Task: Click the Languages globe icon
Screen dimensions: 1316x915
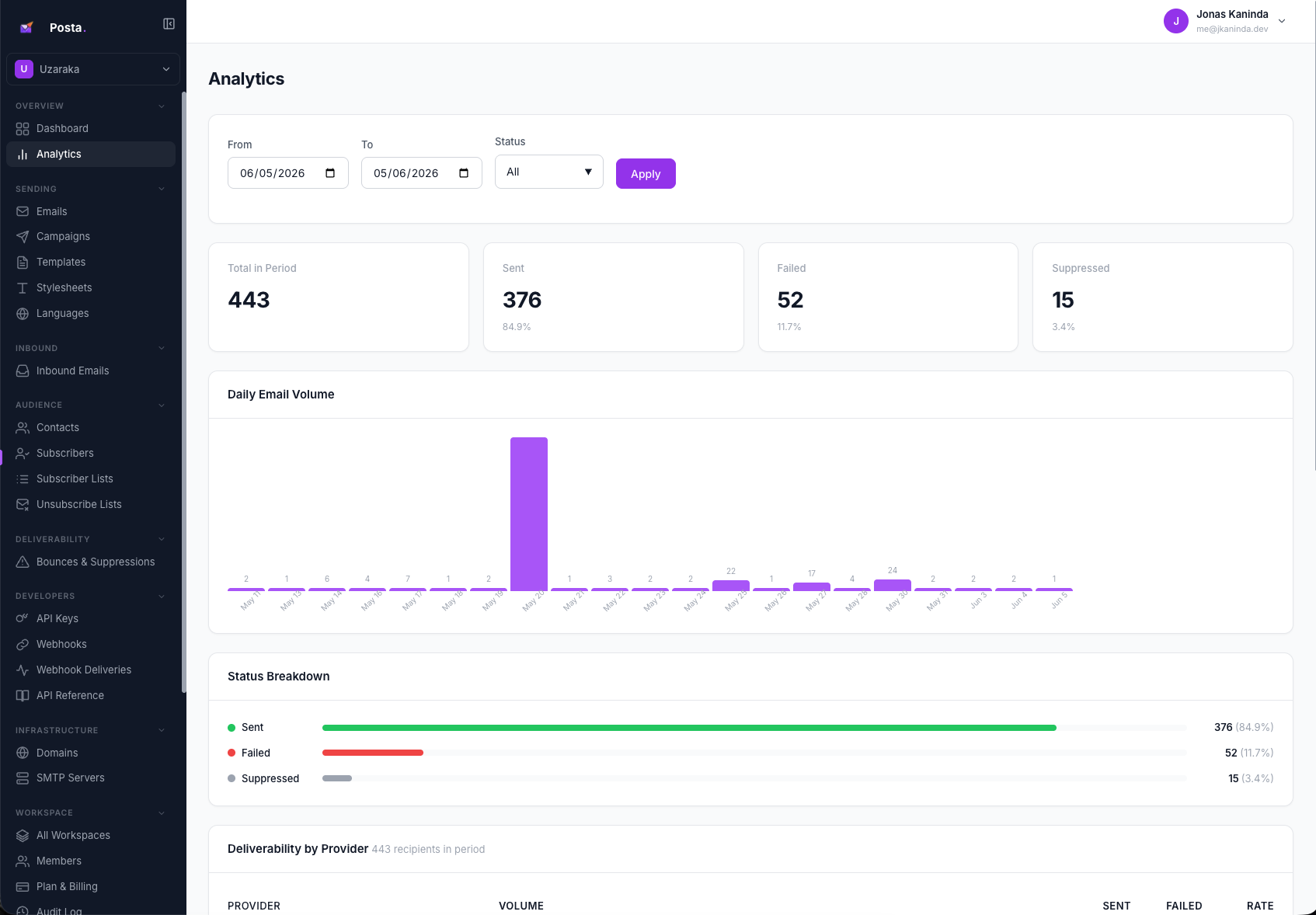Action: pos(23,314)
